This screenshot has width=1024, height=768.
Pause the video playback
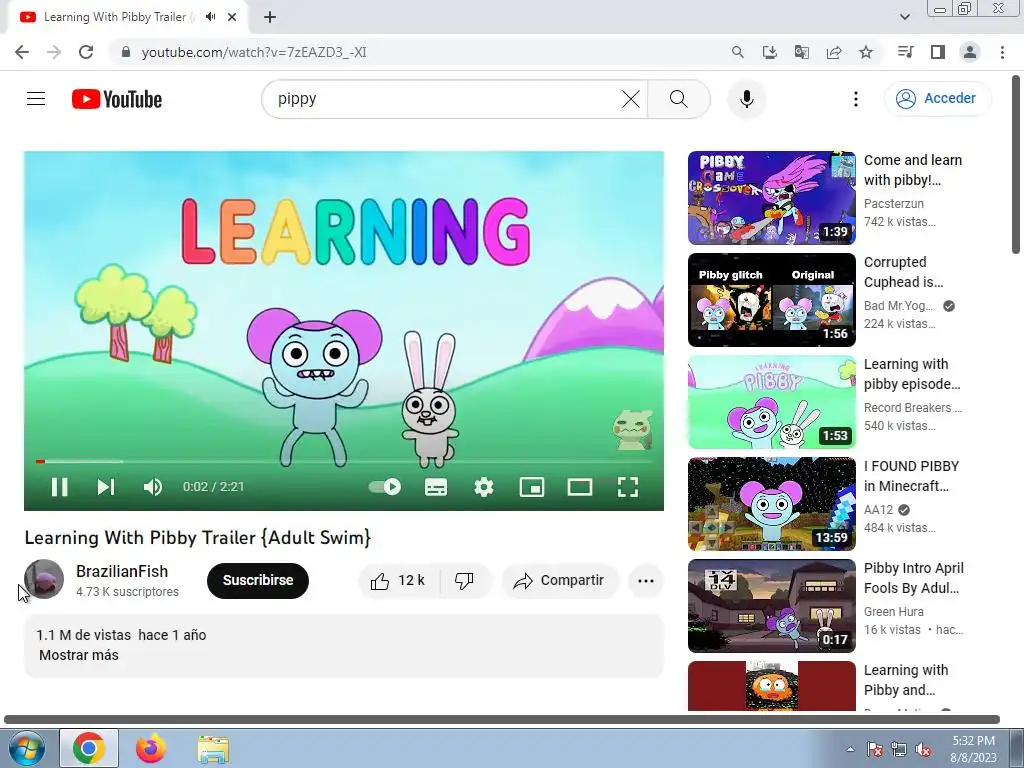pyautogui.click(x=59, y=487)
